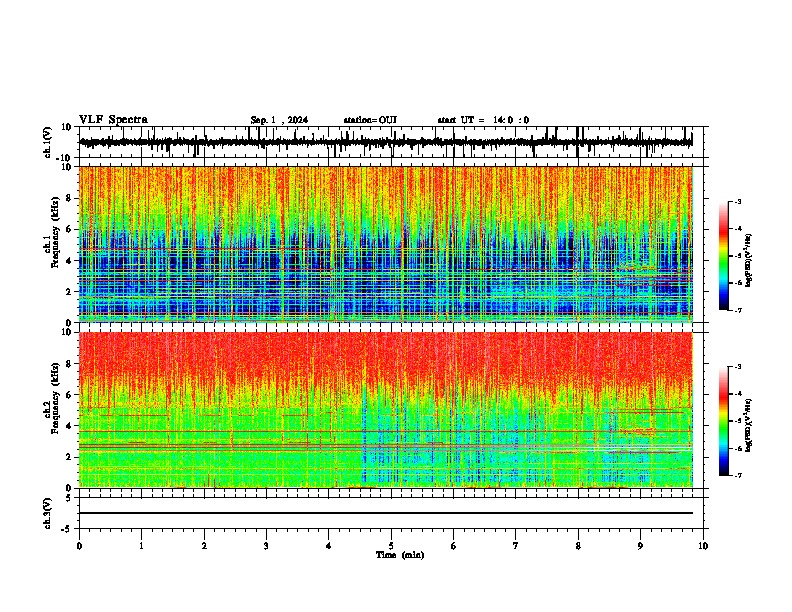Click the ch.1 voltage waveform trace panel
The image size is (792, 612).
pyautogui.click(x=391, y=142)
